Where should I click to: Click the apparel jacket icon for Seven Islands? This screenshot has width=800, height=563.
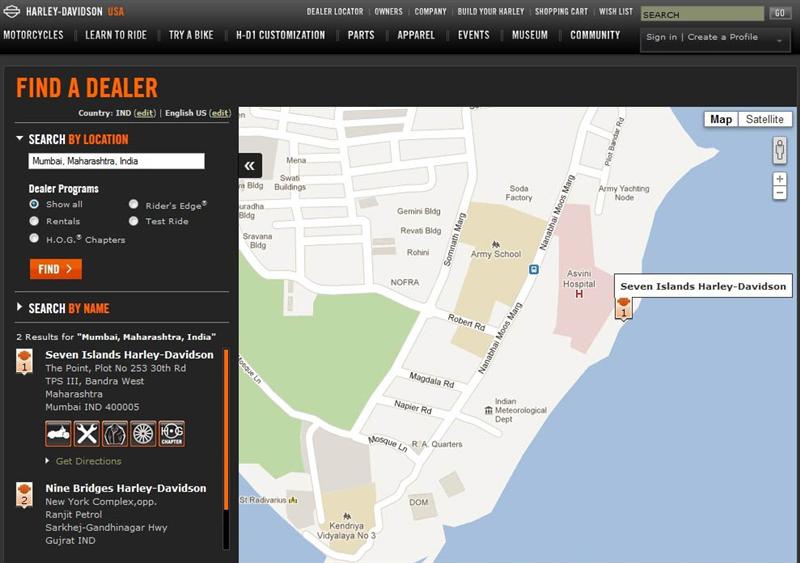click(115, 434)
